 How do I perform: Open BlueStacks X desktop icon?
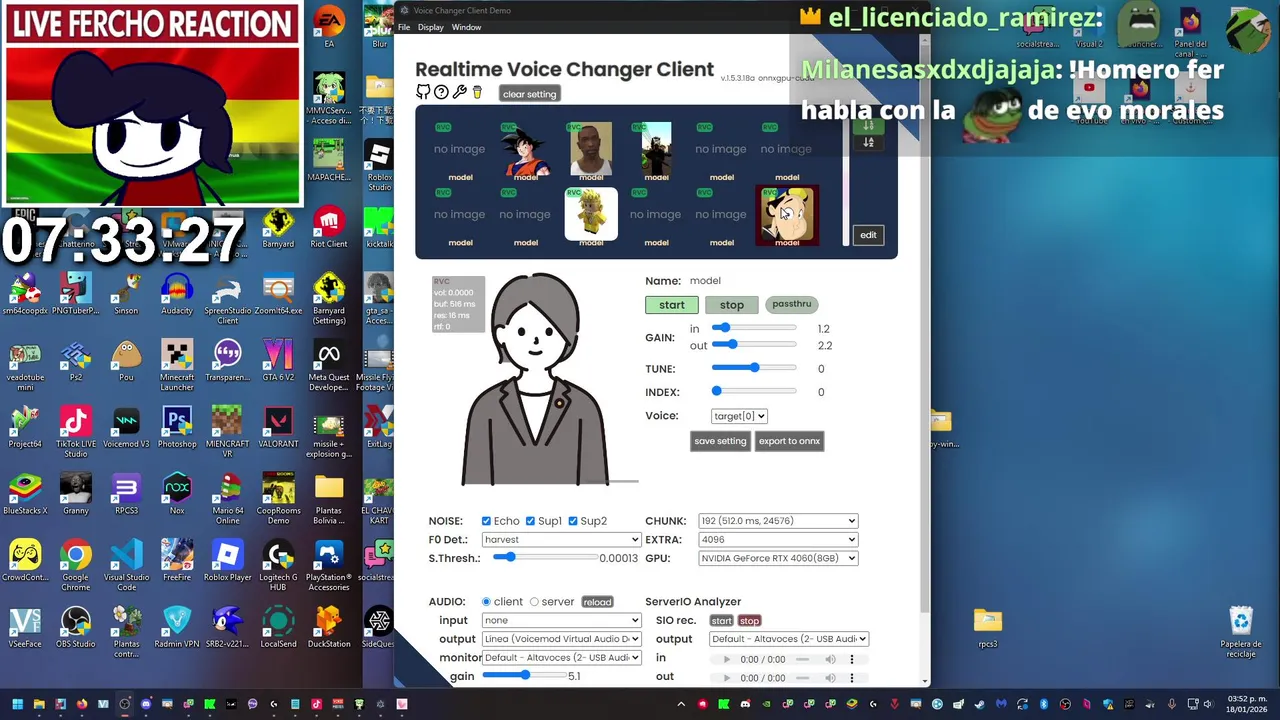tap(25, 494)
